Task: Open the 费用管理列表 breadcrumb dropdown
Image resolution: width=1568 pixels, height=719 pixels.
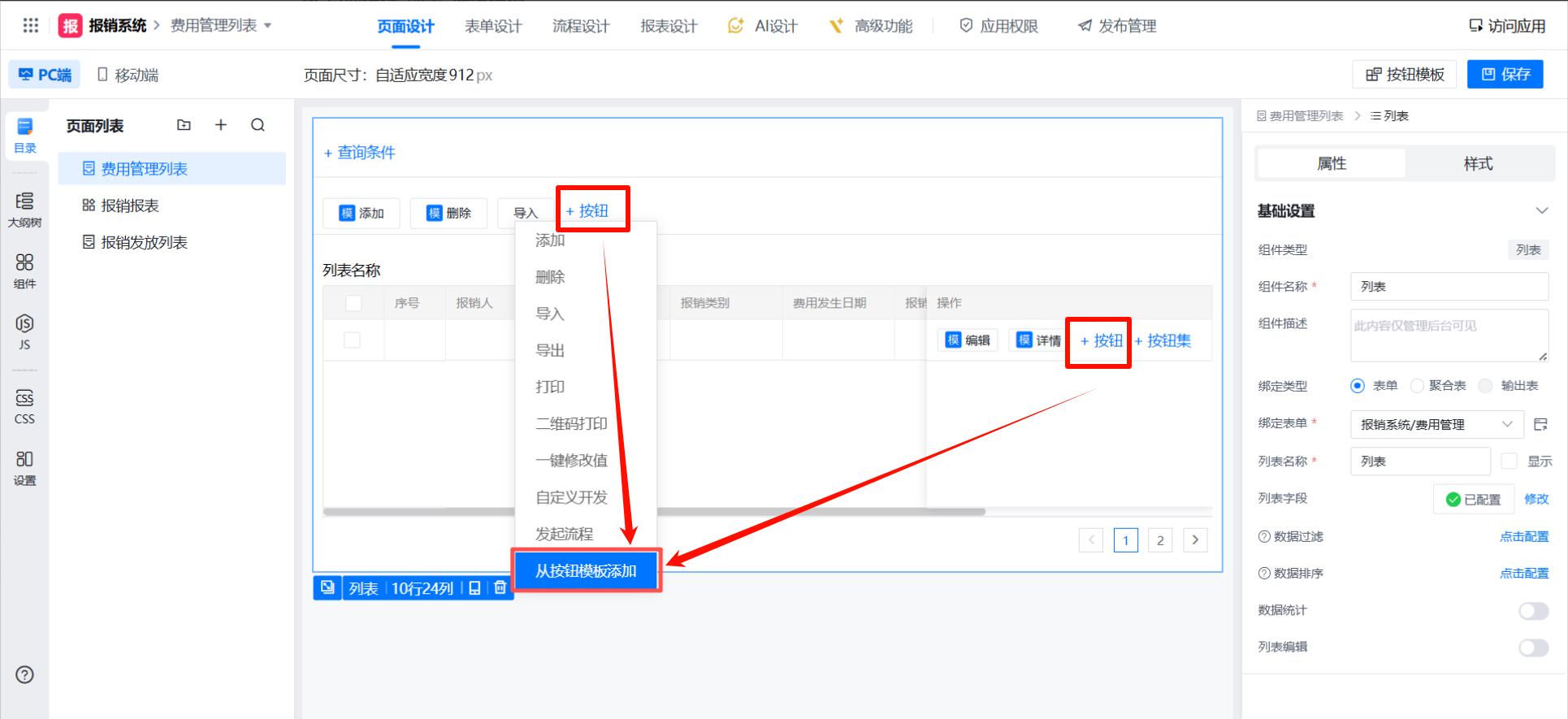Action: coord(268,26)
